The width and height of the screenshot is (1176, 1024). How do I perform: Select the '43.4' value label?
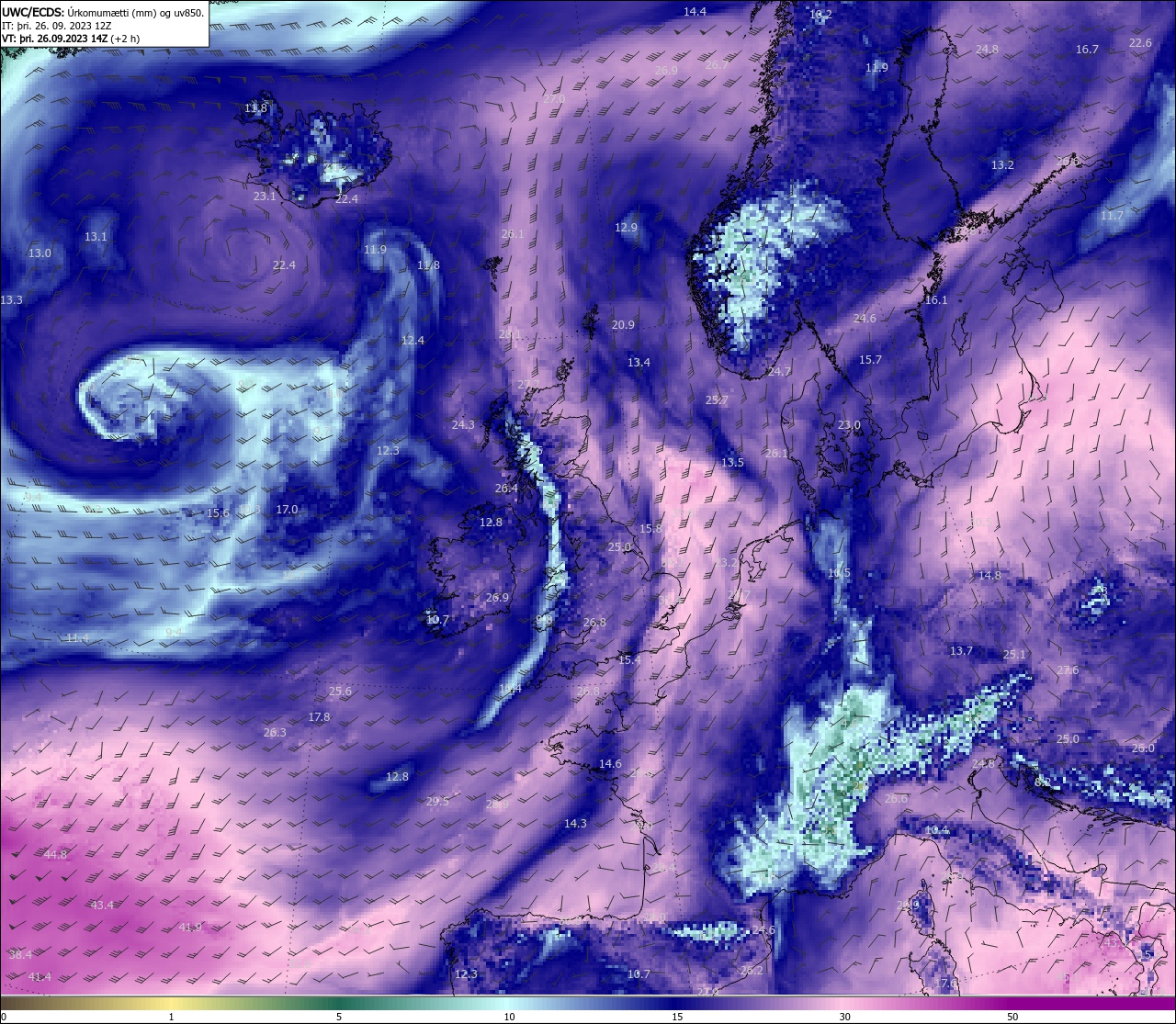[102, 906]
